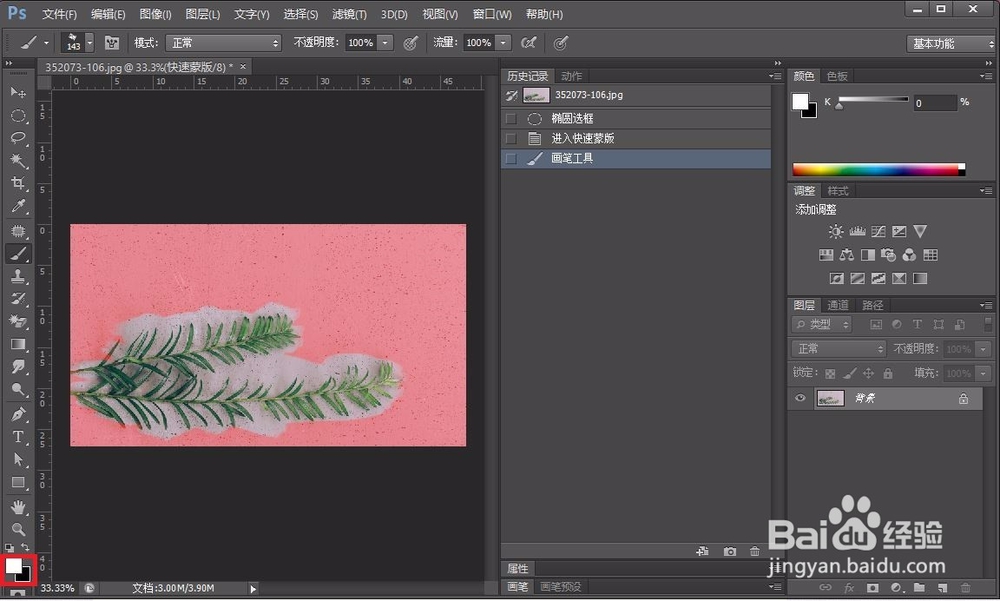Image resolution: width=1000 pixels, height=601 pixels.
Task: Switch to the 动作 tab
Action: [571, 76]
